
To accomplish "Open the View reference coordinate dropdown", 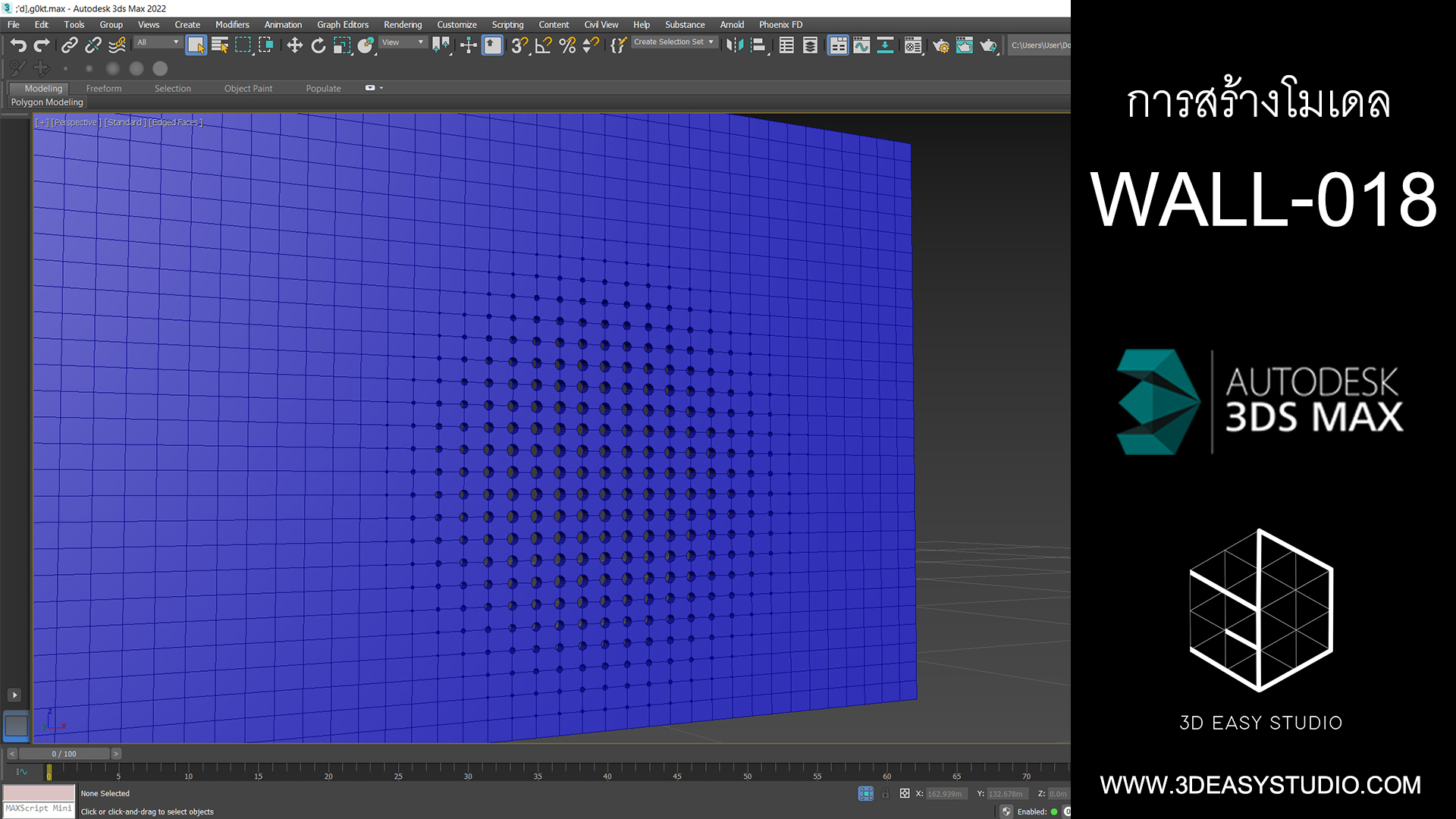I will 403,42.
